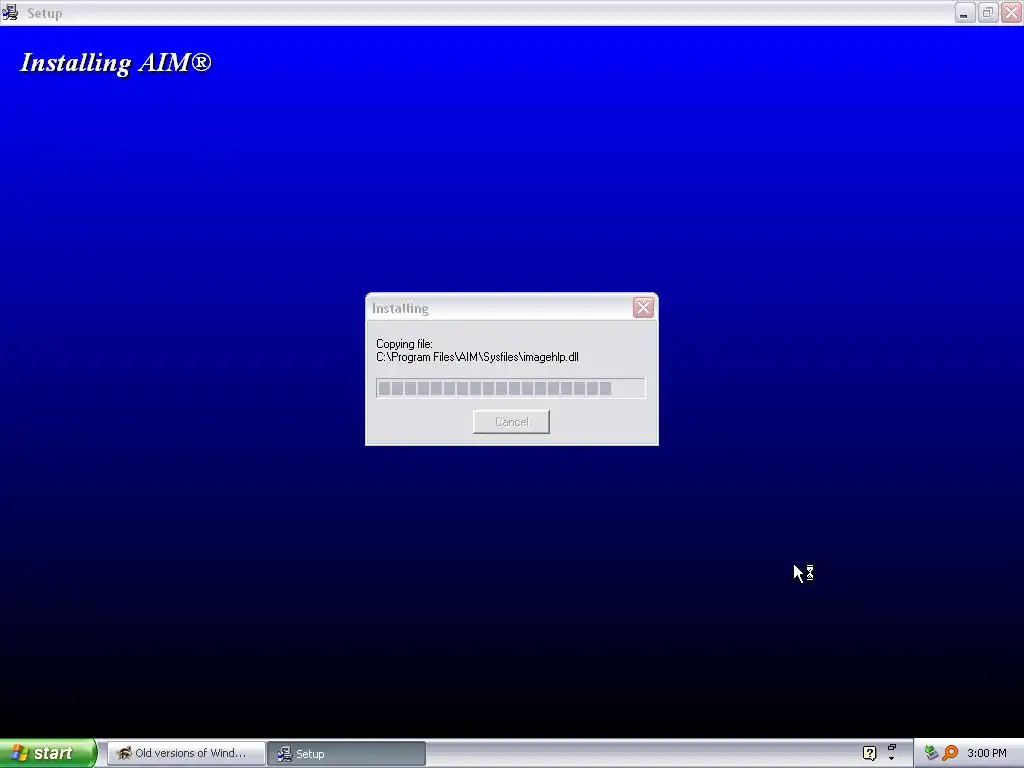The width and height of the screenshot is (1024, 768).
Task: Click the Cancel button in Installing dialog
Action: pyautogui.click(x=511, y=422)
